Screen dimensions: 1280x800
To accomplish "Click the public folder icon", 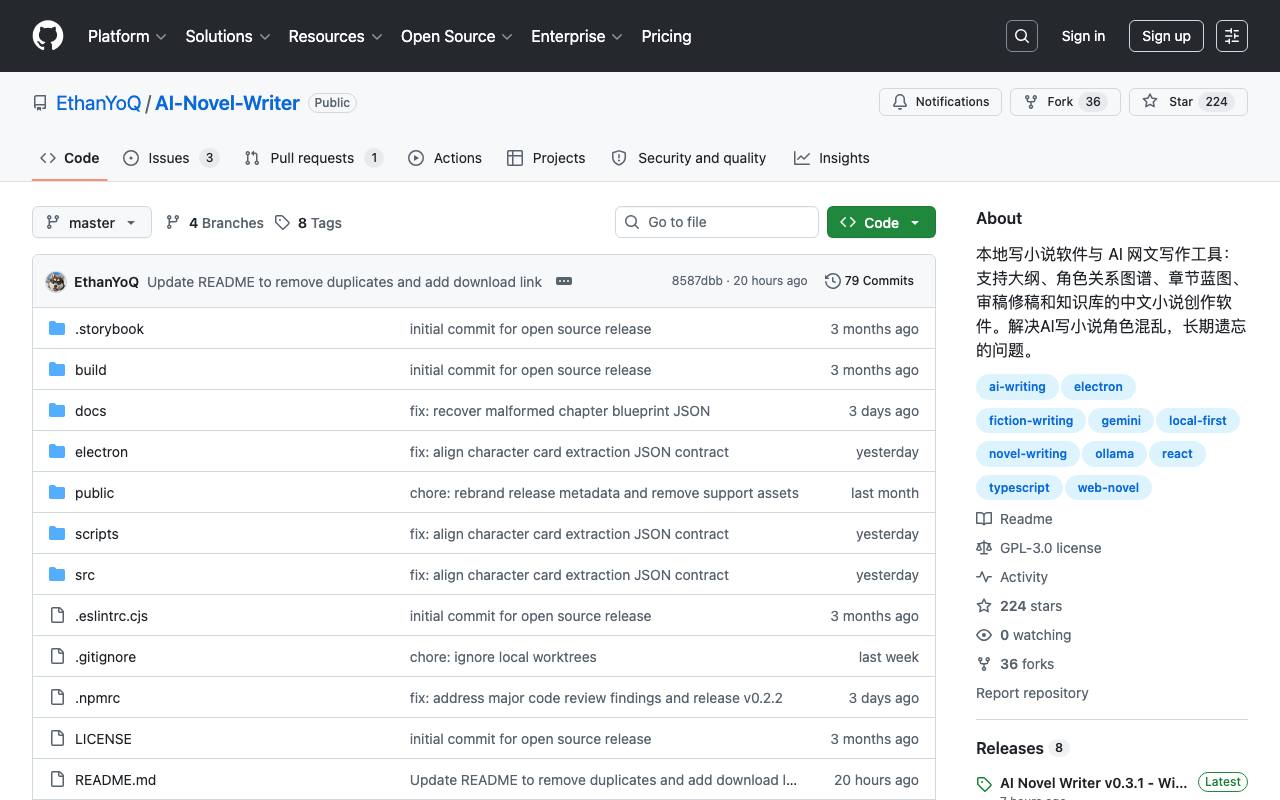I will pyautogui.click(x=57, y=493).
